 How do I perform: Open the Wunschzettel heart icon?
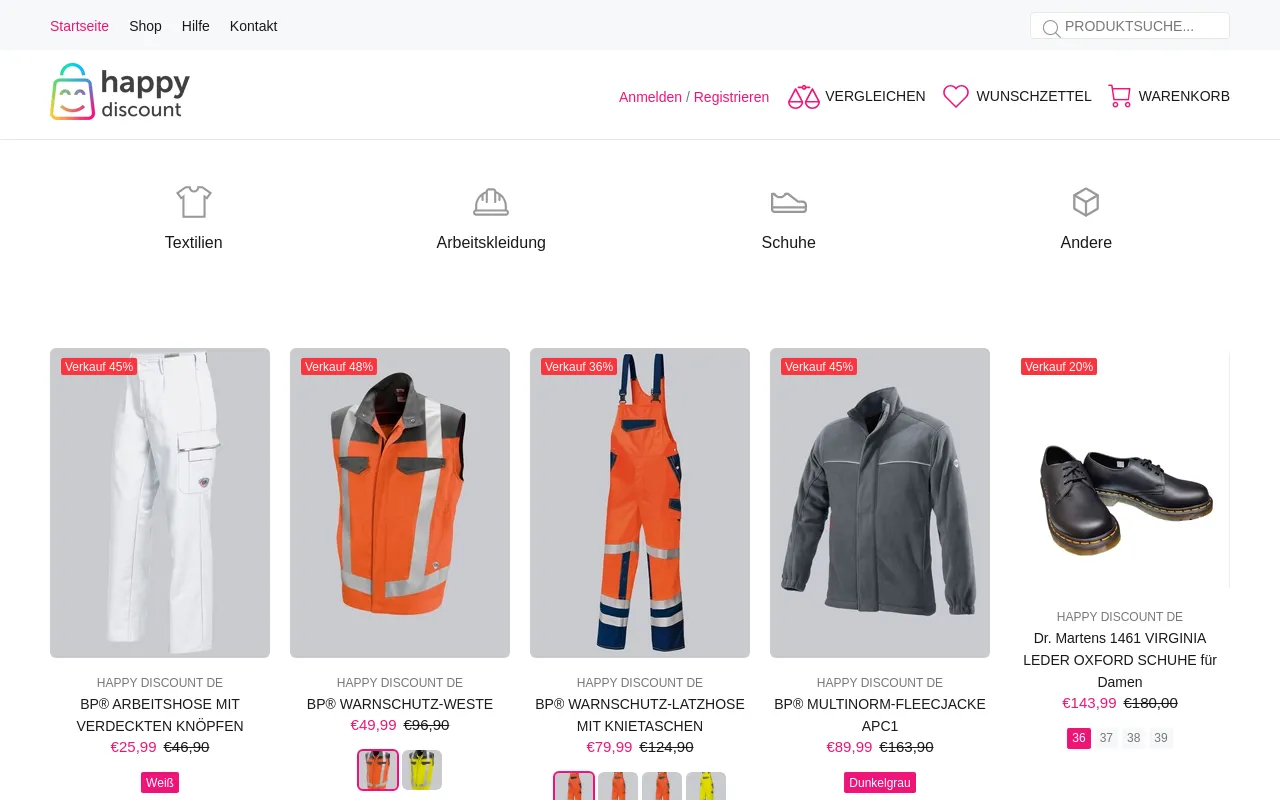coord(956,97)
